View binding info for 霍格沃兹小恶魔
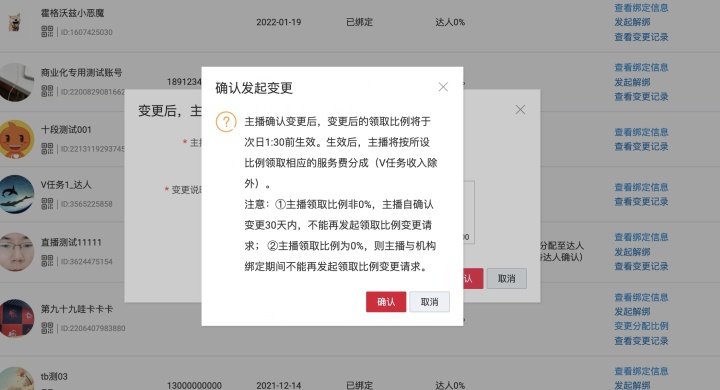Image resolution: width=720 pixels, height=390 pixels. tap(641, 8)
